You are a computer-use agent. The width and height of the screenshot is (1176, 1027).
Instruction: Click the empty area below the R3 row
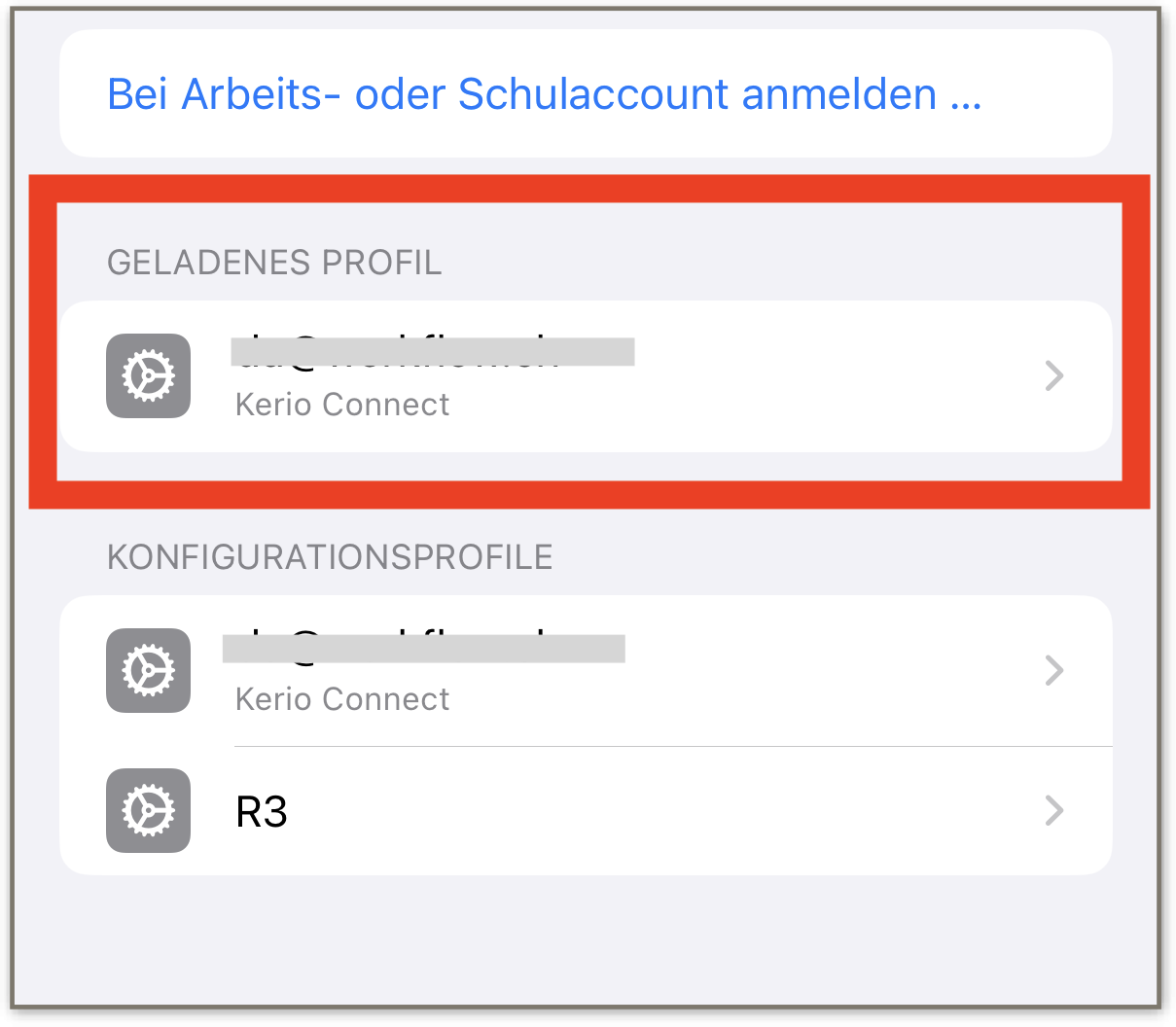pos(586,938)
